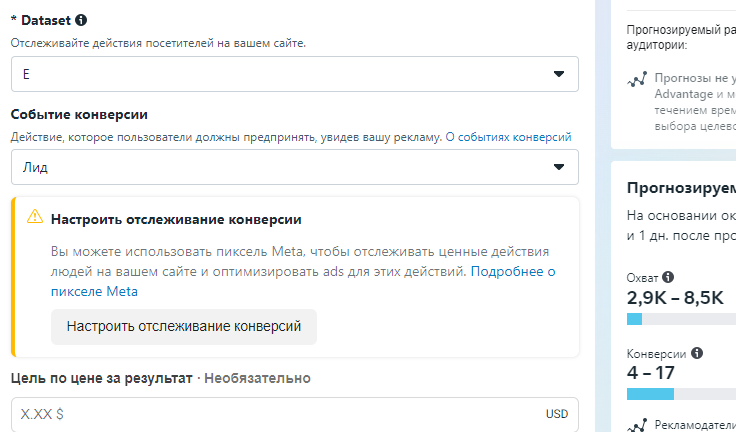Screen dimensions: 736x432
Task: Focus the X.XX $ cost goal field
Action: click(295, 415)
